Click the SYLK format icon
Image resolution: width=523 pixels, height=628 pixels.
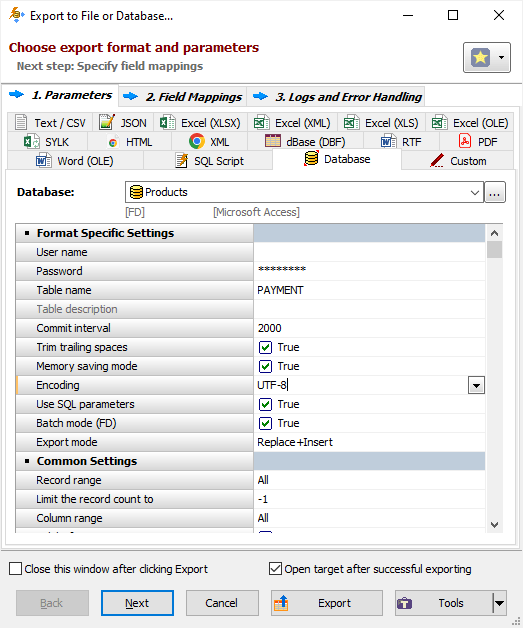tap(31, 142)
